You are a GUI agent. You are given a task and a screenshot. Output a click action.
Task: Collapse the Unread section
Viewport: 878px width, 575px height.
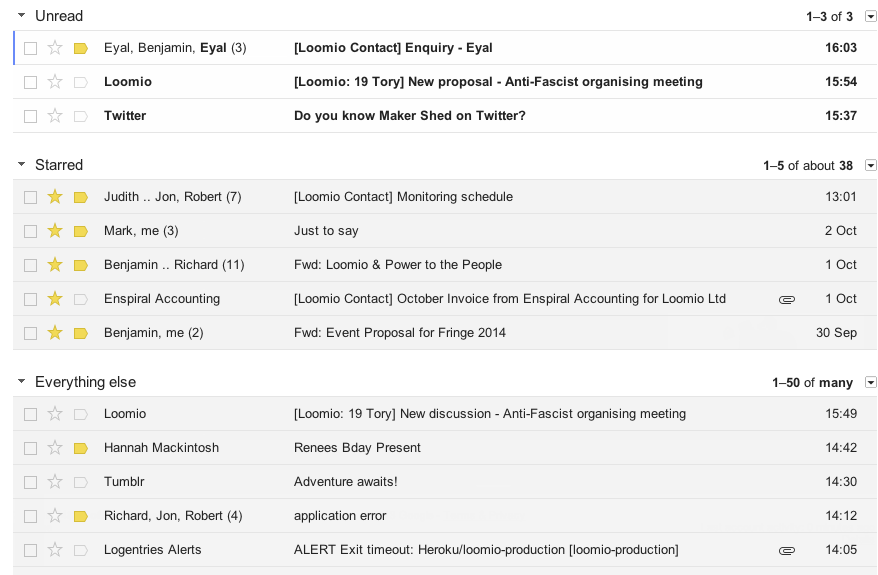(21, 16)
